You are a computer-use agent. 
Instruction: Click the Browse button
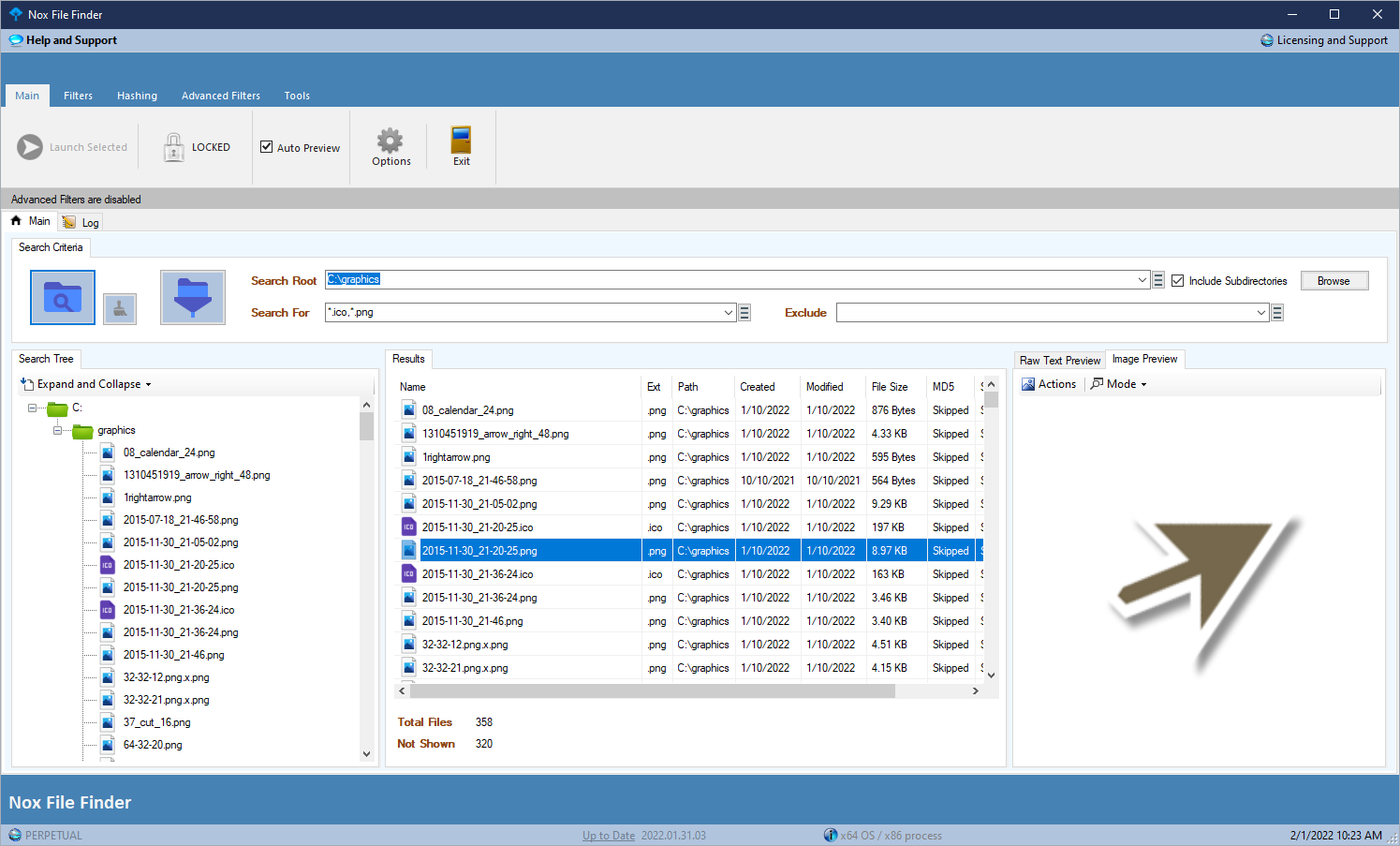click(1334, 281)
